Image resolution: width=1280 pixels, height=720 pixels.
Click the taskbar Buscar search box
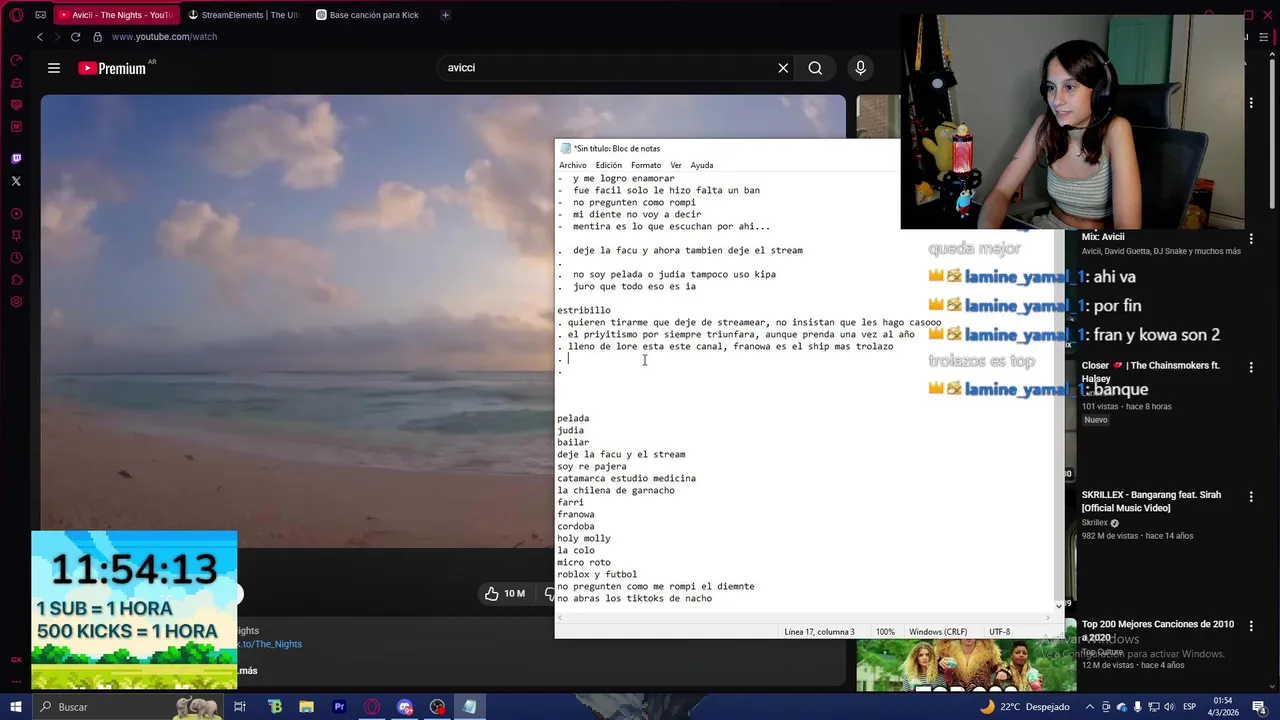pos(127,707)
